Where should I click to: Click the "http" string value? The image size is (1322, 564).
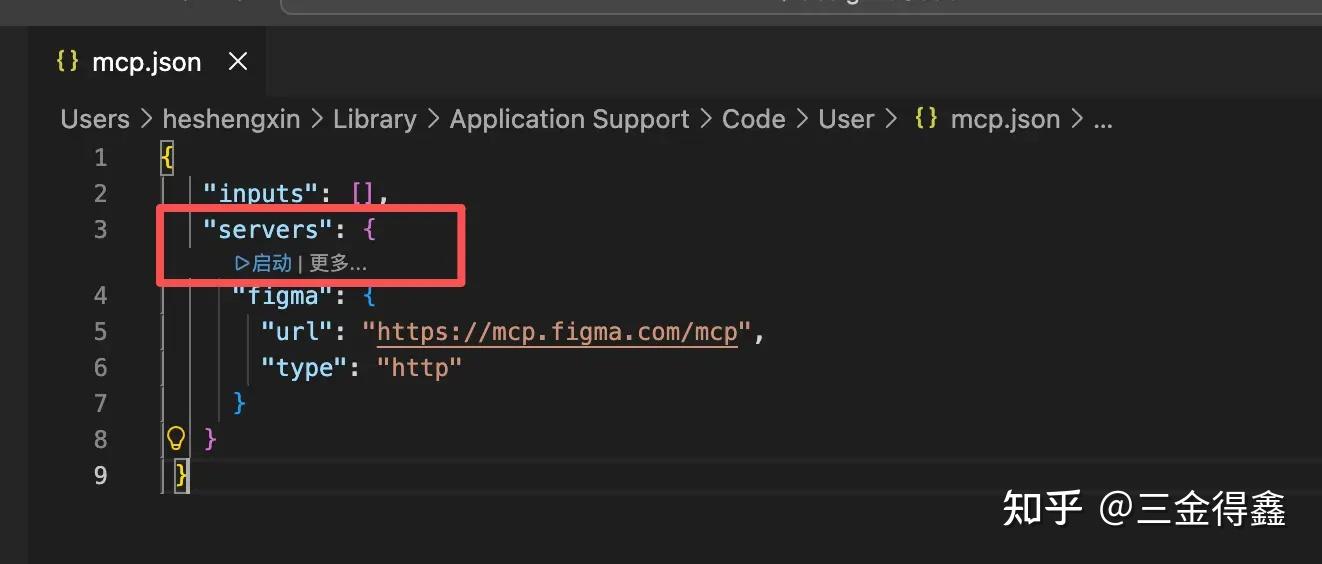420,368
